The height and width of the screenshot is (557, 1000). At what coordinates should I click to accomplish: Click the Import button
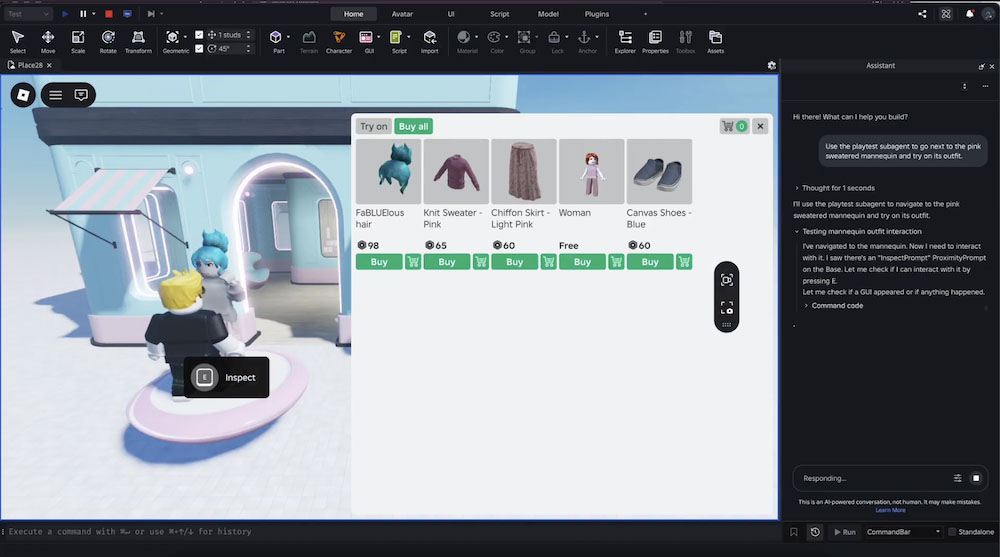(x=430, y=41)
